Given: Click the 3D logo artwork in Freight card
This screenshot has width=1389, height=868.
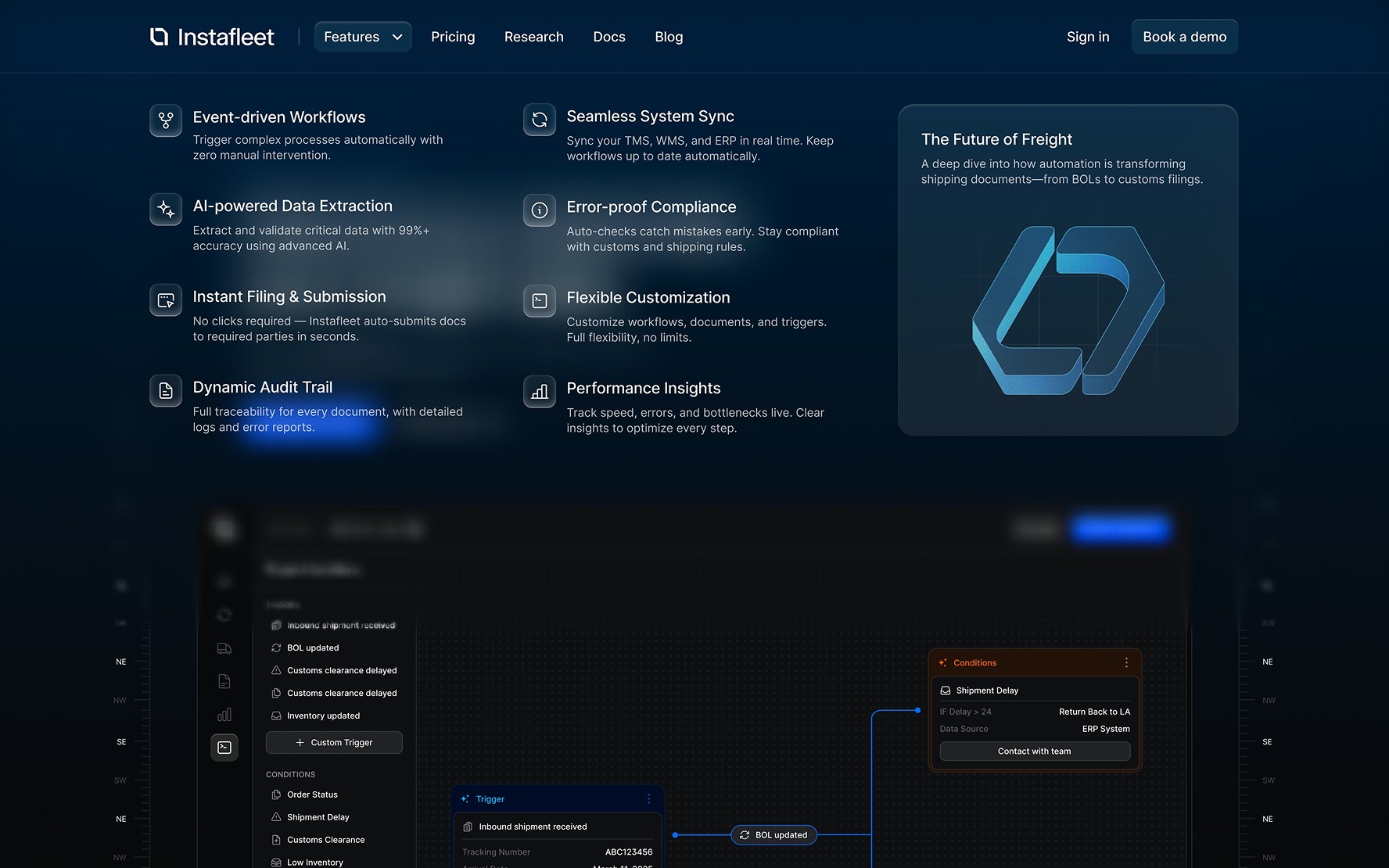Looking at the screenshot, I should pyautogui.click(x=1068, y=310).
